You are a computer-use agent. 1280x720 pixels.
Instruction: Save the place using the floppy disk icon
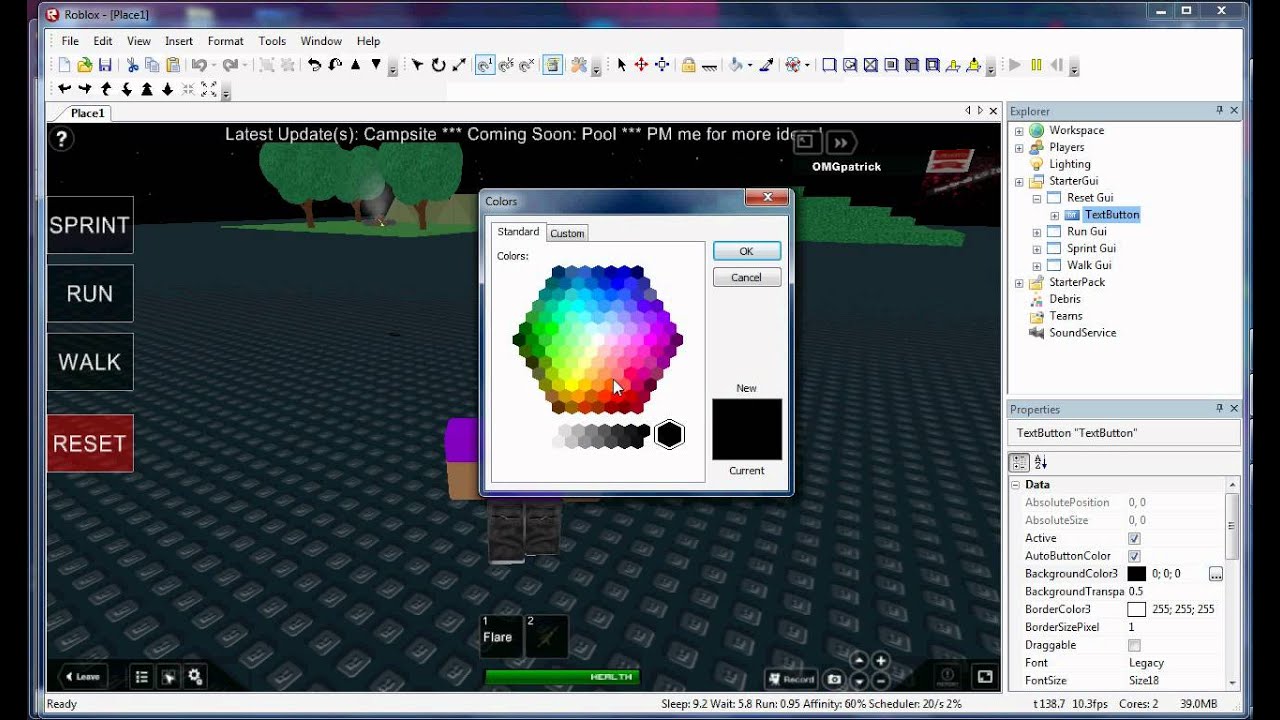point(105,65)
